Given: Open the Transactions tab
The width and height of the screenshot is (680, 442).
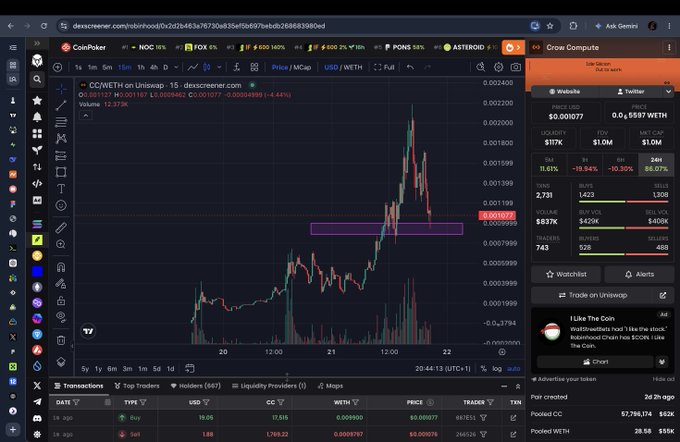Looking at the screenshot, I should (x=79, y=386).
